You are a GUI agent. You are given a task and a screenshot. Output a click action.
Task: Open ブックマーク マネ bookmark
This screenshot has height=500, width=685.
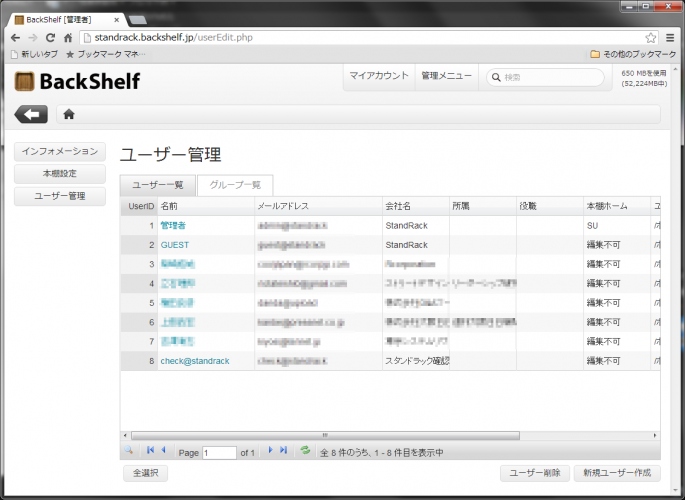pyautogui.click(x=105, y=54)
